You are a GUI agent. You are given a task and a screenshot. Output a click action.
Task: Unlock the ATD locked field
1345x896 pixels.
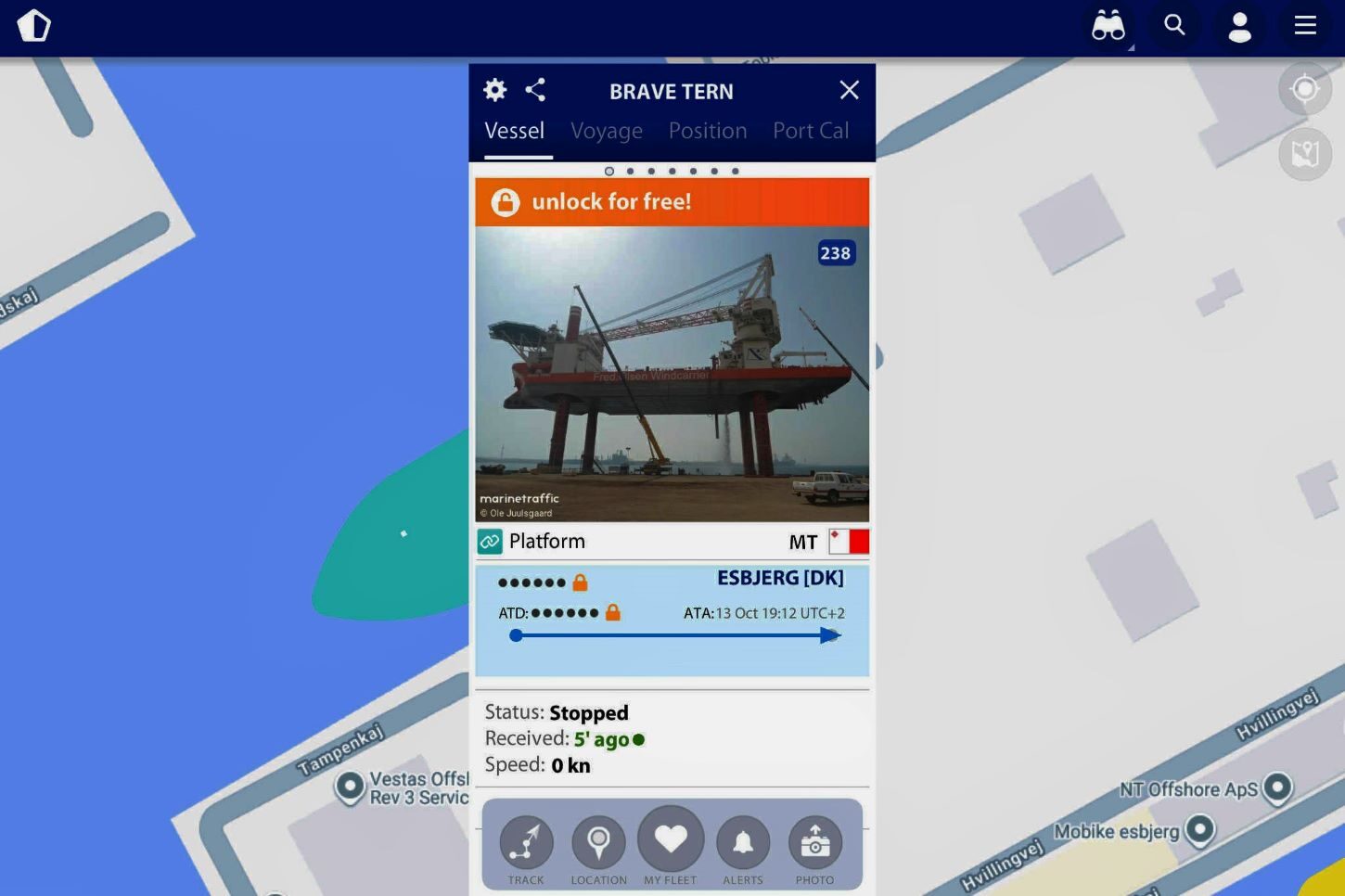(x=613, y=612)
